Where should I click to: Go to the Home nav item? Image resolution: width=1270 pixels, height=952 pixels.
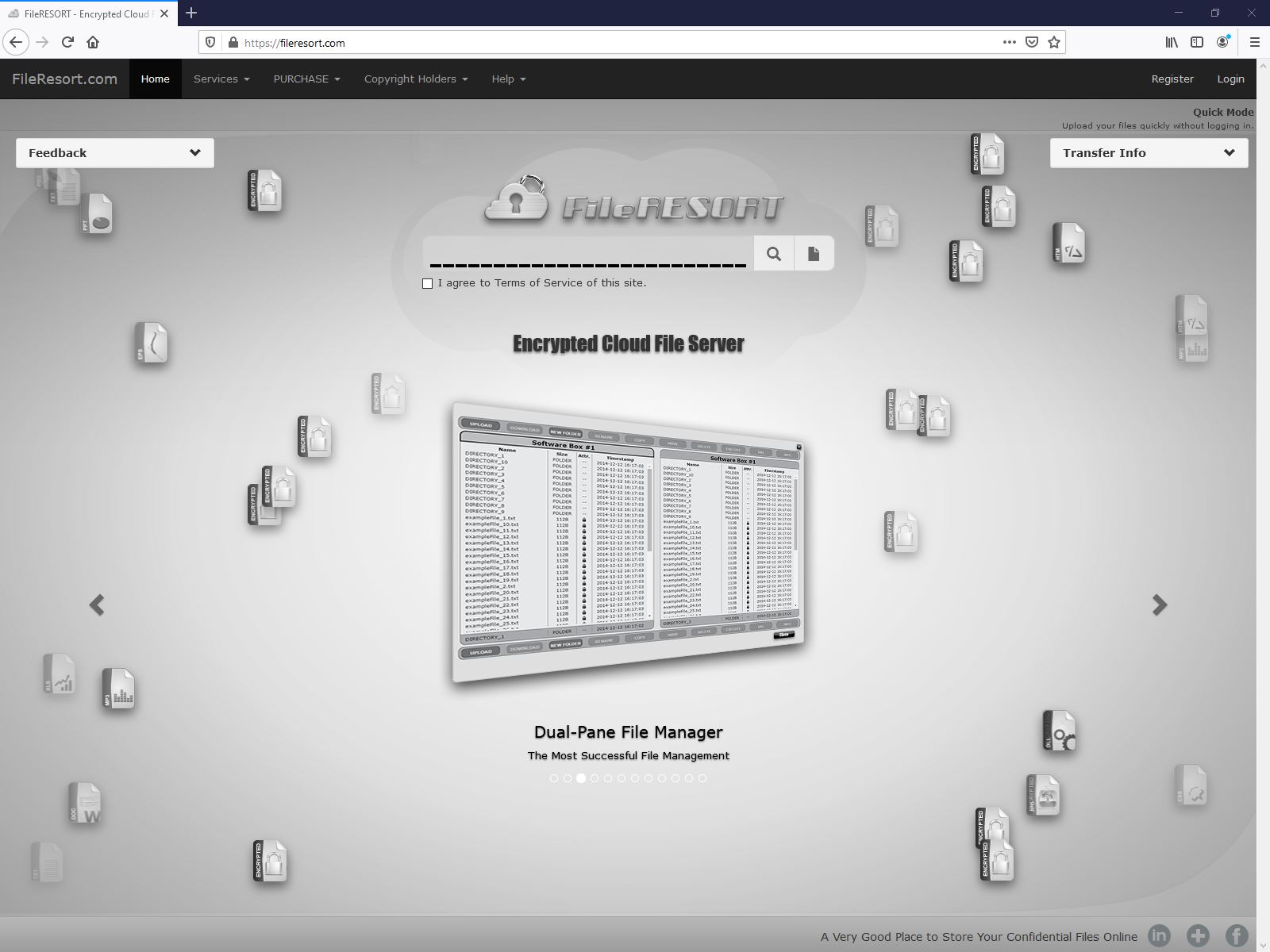[156, 79]
